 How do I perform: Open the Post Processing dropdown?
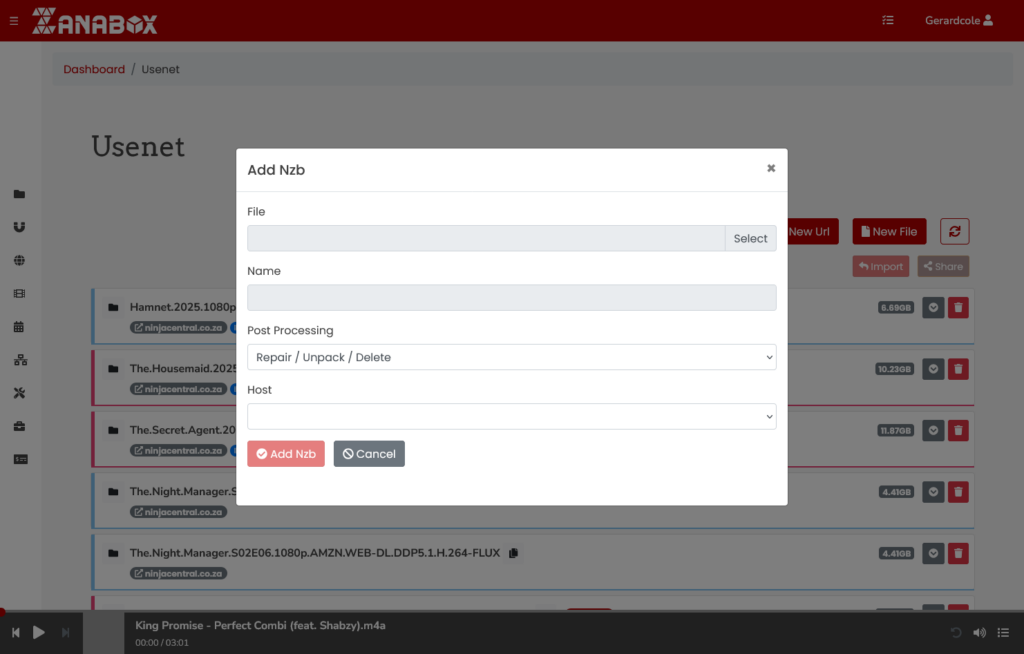tap(511, 356)
